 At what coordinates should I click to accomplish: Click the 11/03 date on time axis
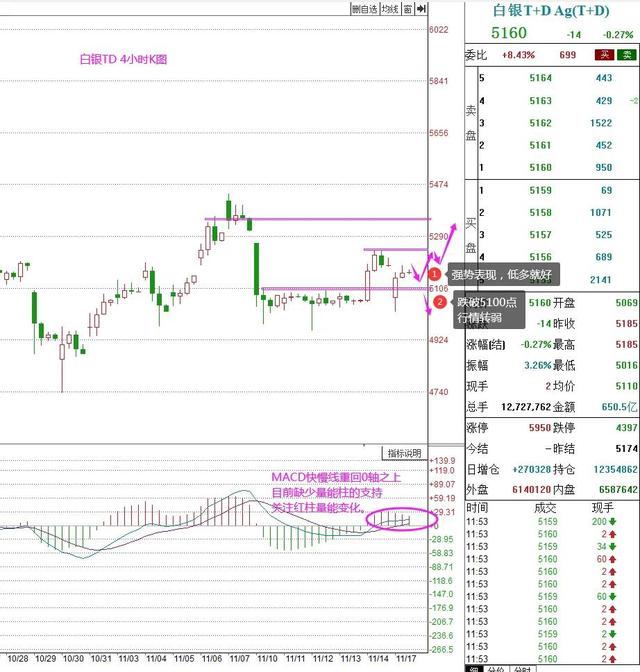pos(129,659)
